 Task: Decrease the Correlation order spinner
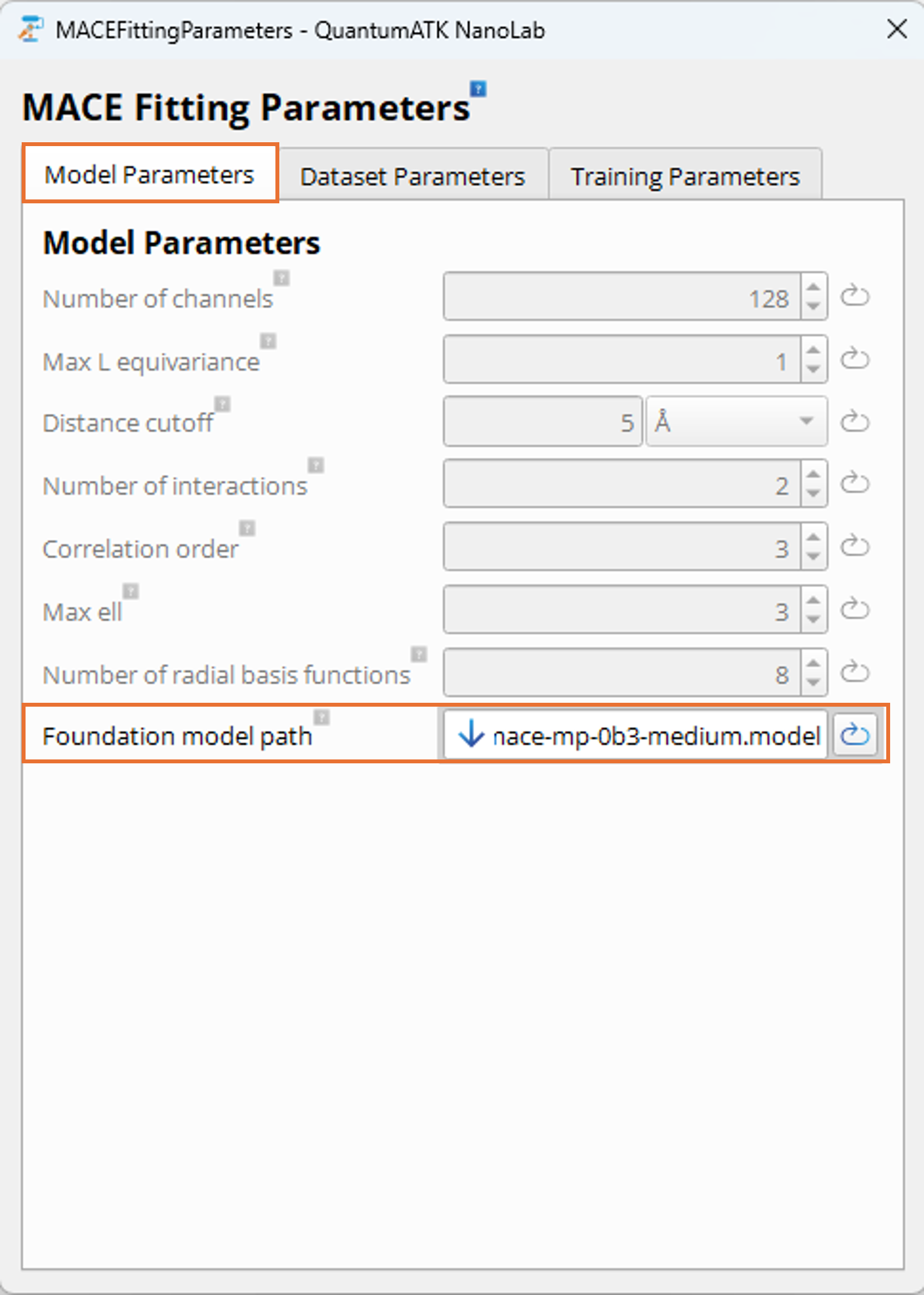pyautogui.click(x=813, y=557)
